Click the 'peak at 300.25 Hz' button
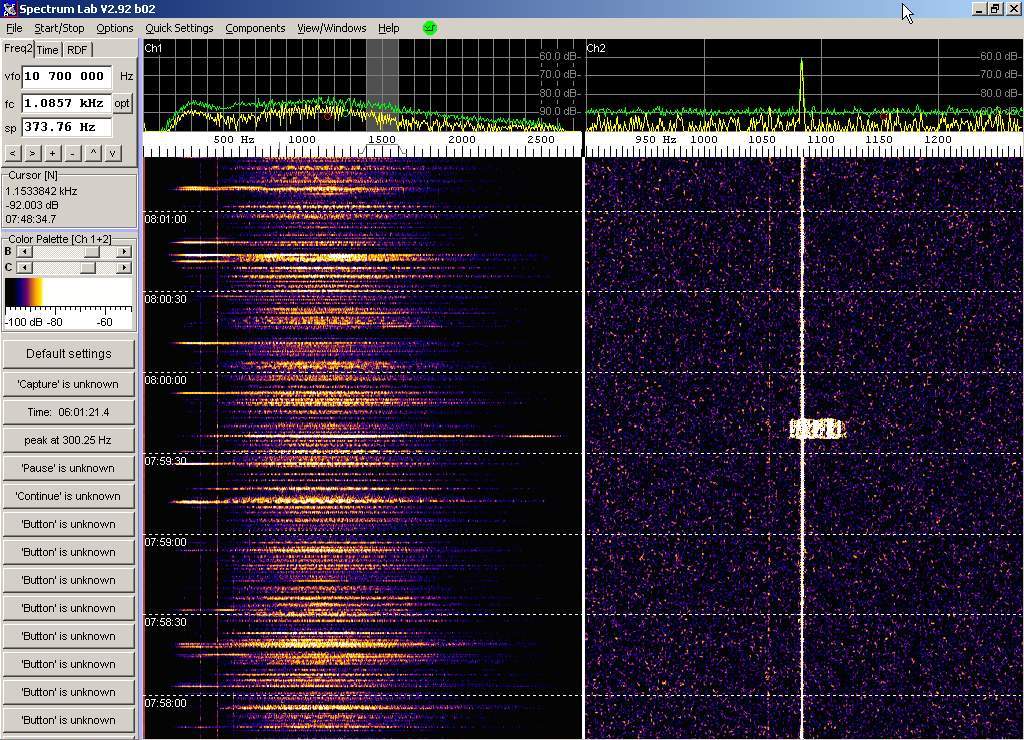The image size is (1024, 740). pyautogui.click(x=68, y=440)
